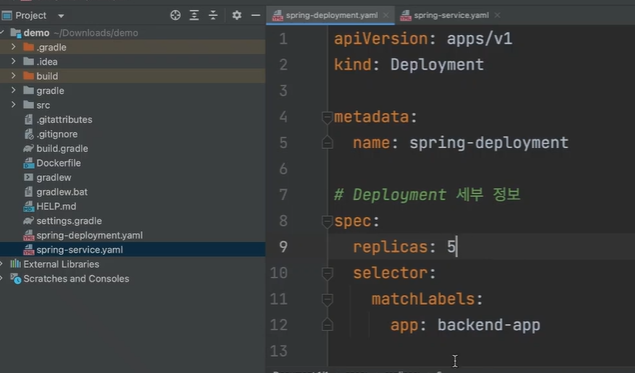Select spring-service.yaml in project tree
Image resolution: width=635 pixels, height=373 pixels.
pyautogui.click(x=80, y=250)
